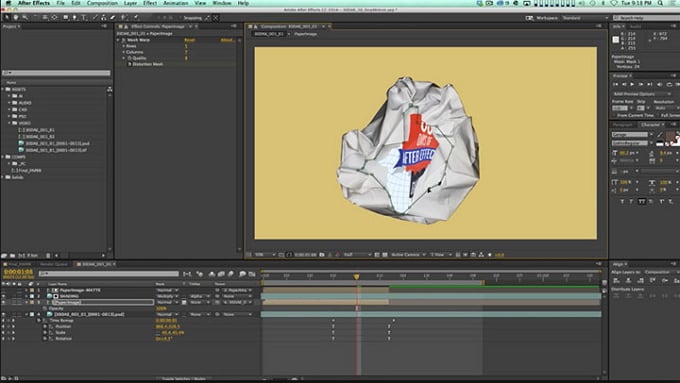Screen dimensions: 680x383
Task: Collapse the COMPS folder in Project panel
Action: click(3, 157)
